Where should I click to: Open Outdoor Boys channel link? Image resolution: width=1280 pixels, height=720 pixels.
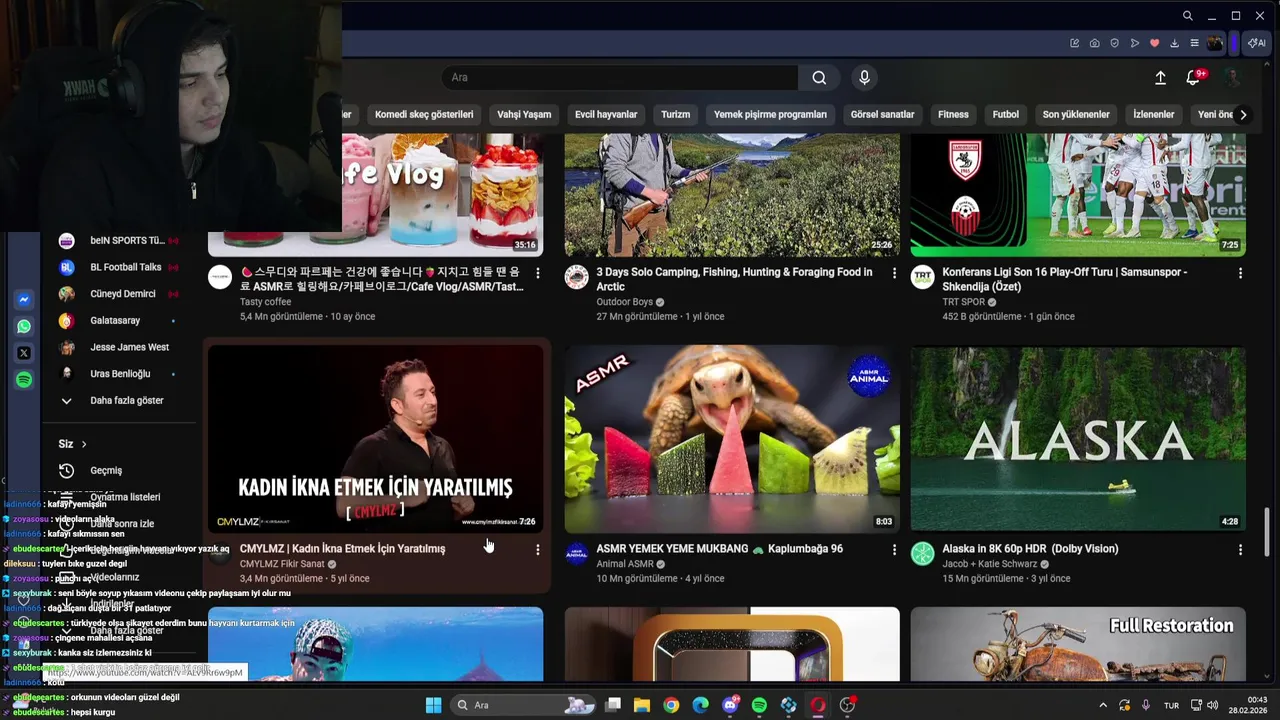pyautogui.click(x=624, y=301)
